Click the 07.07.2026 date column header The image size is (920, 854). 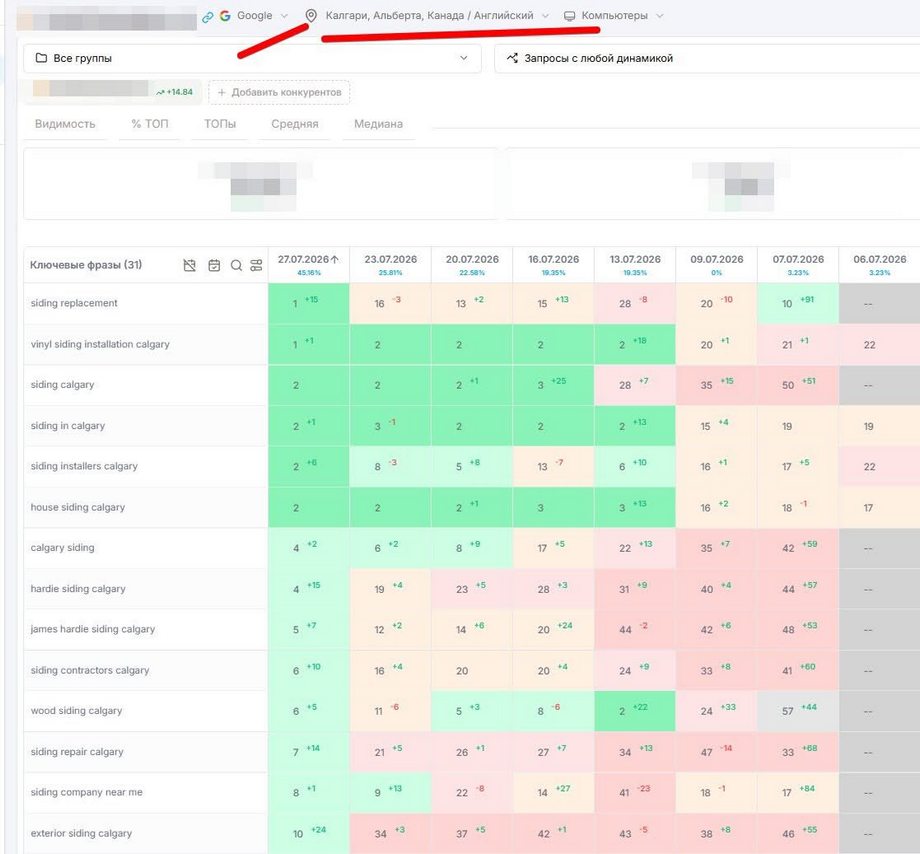798,265
